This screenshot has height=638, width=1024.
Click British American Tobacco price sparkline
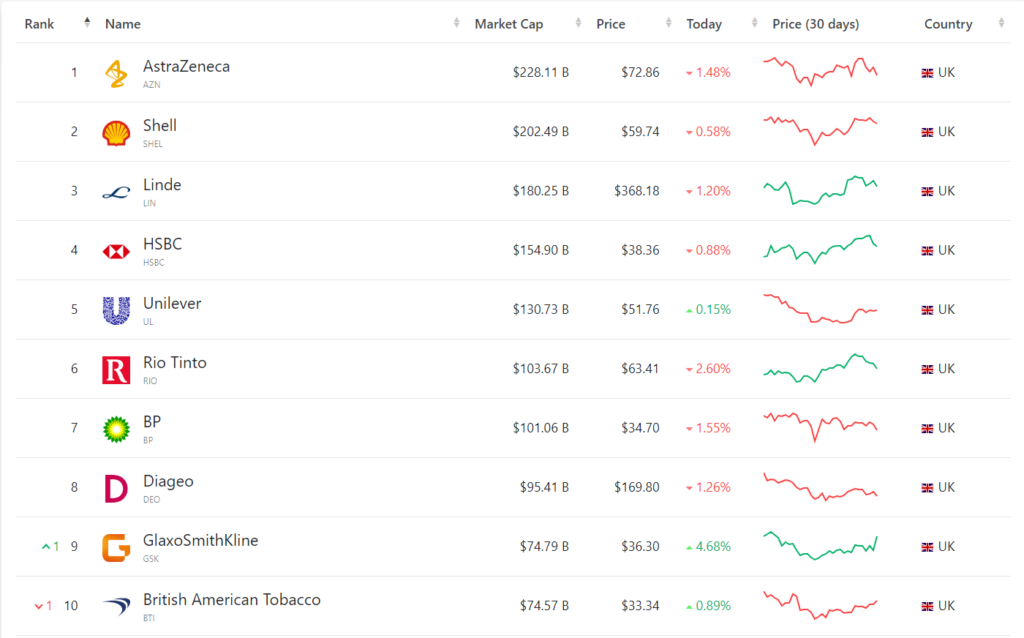click(820, 605)
